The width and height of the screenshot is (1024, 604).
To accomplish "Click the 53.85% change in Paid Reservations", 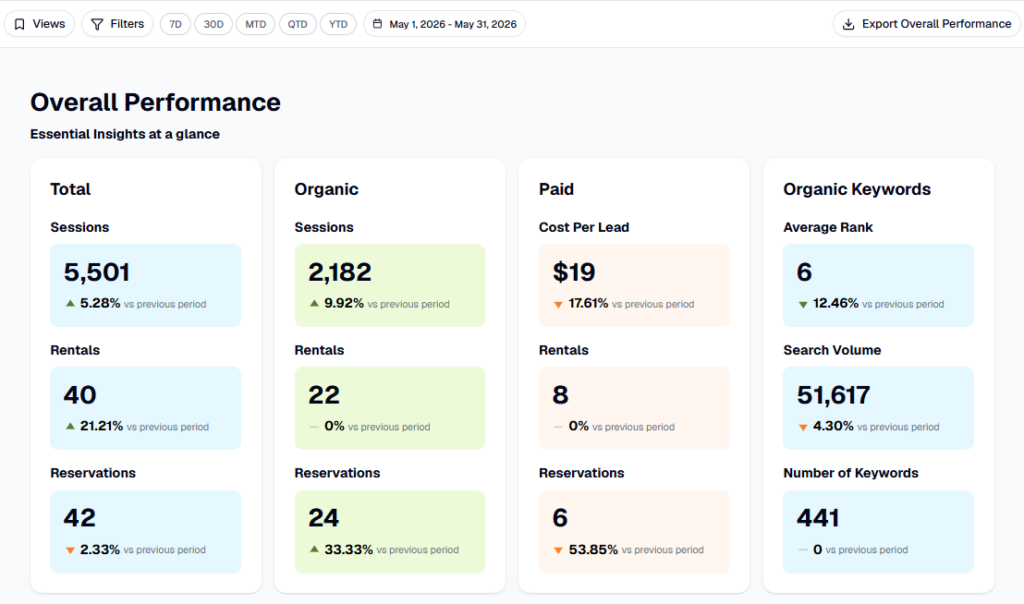I will pos(593,550).
